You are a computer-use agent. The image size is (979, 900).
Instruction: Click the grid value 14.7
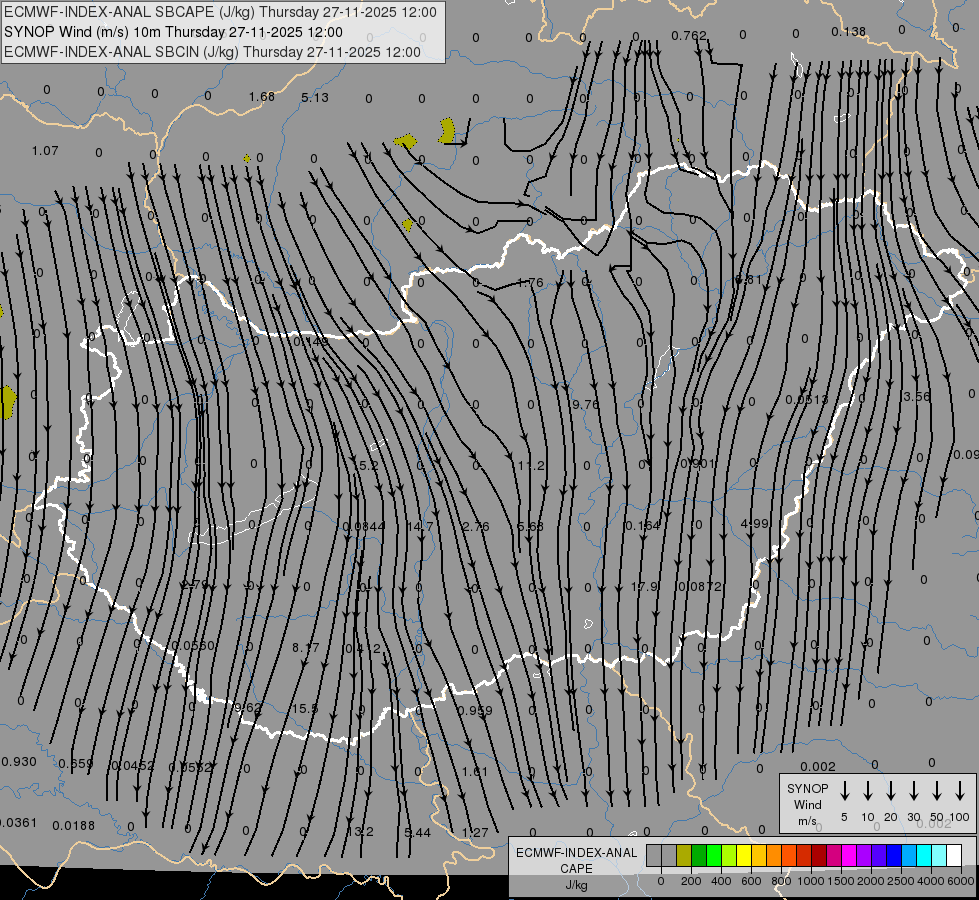(x=420, y=527)
